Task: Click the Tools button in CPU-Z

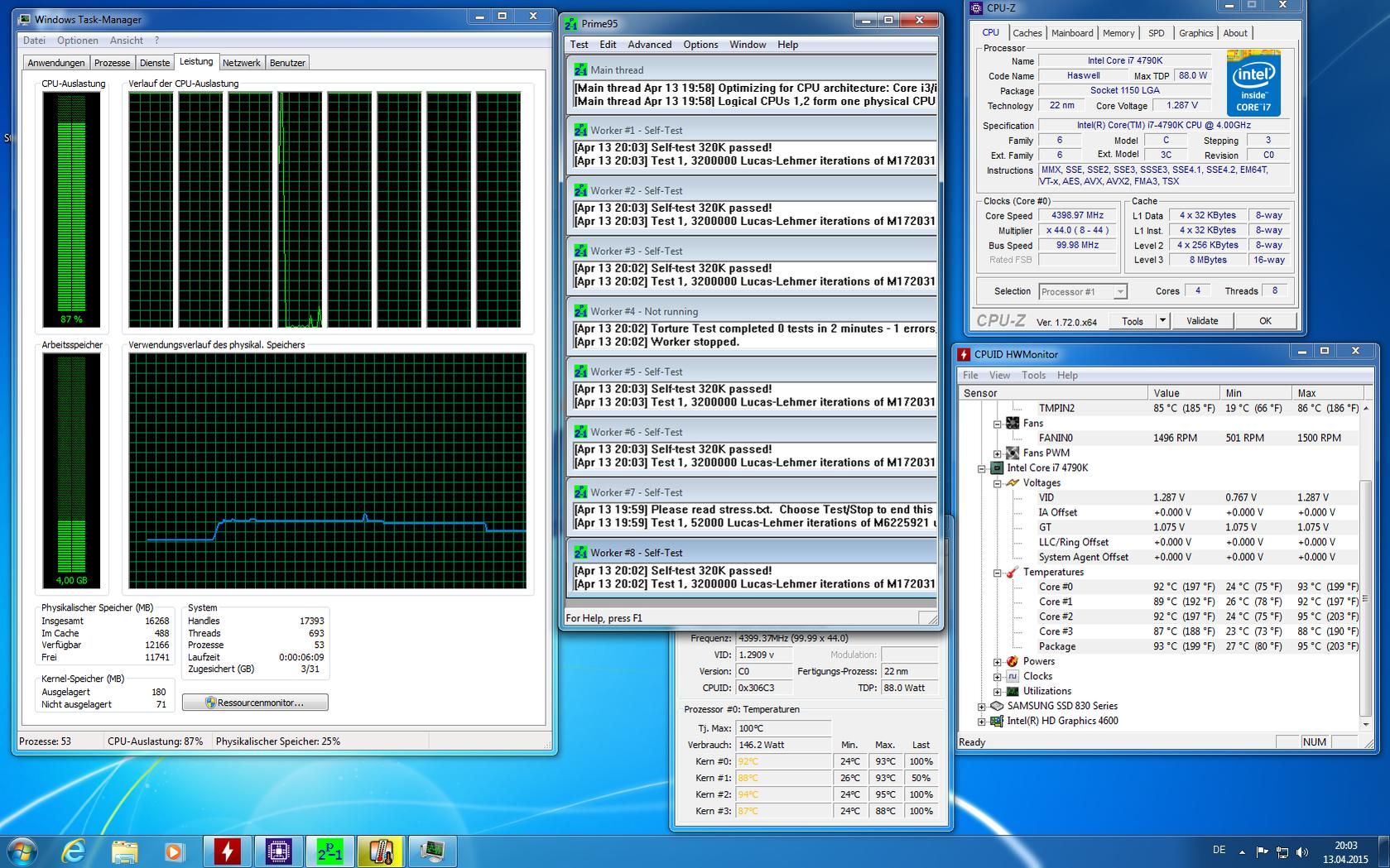Action: coord(1133,320)
